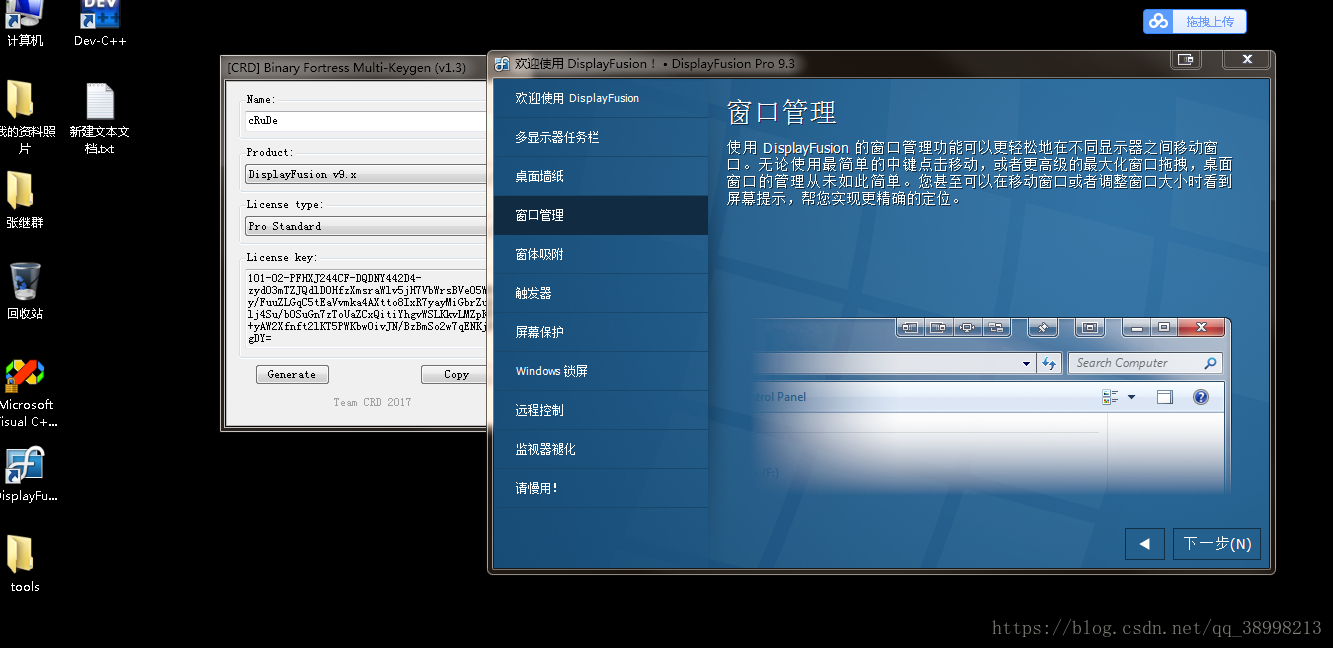Click the preview pane icon in preview toolbar

[1164, 397]
